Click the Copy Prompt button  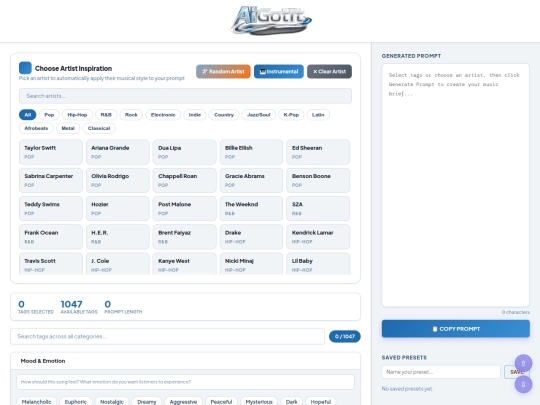456,329
